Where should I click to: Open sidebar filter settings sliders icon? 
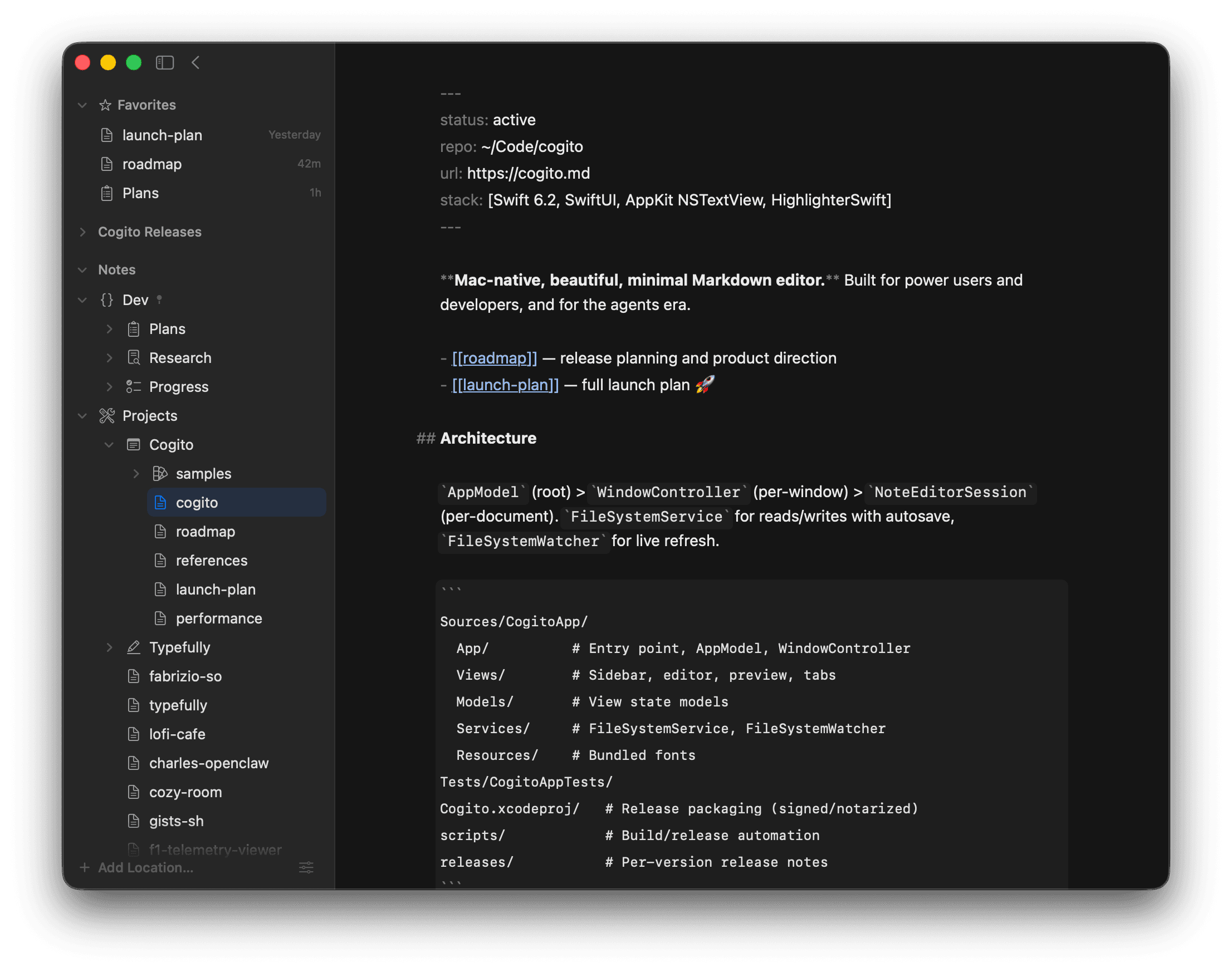click(306, 868)
